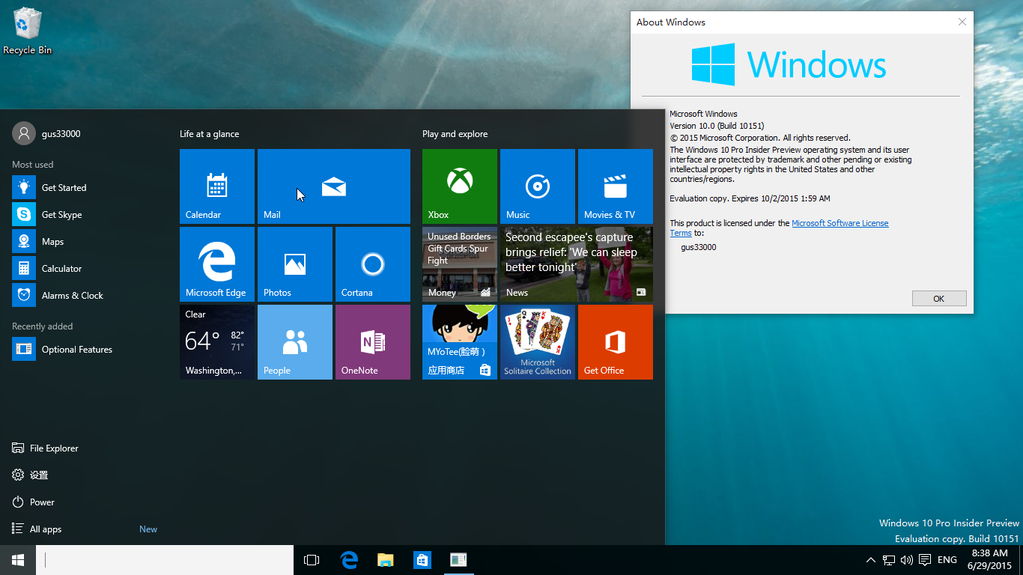This screenshot has width=1023, height=575.
Task: Open the Xbox tile
Action: click(459, 186)
